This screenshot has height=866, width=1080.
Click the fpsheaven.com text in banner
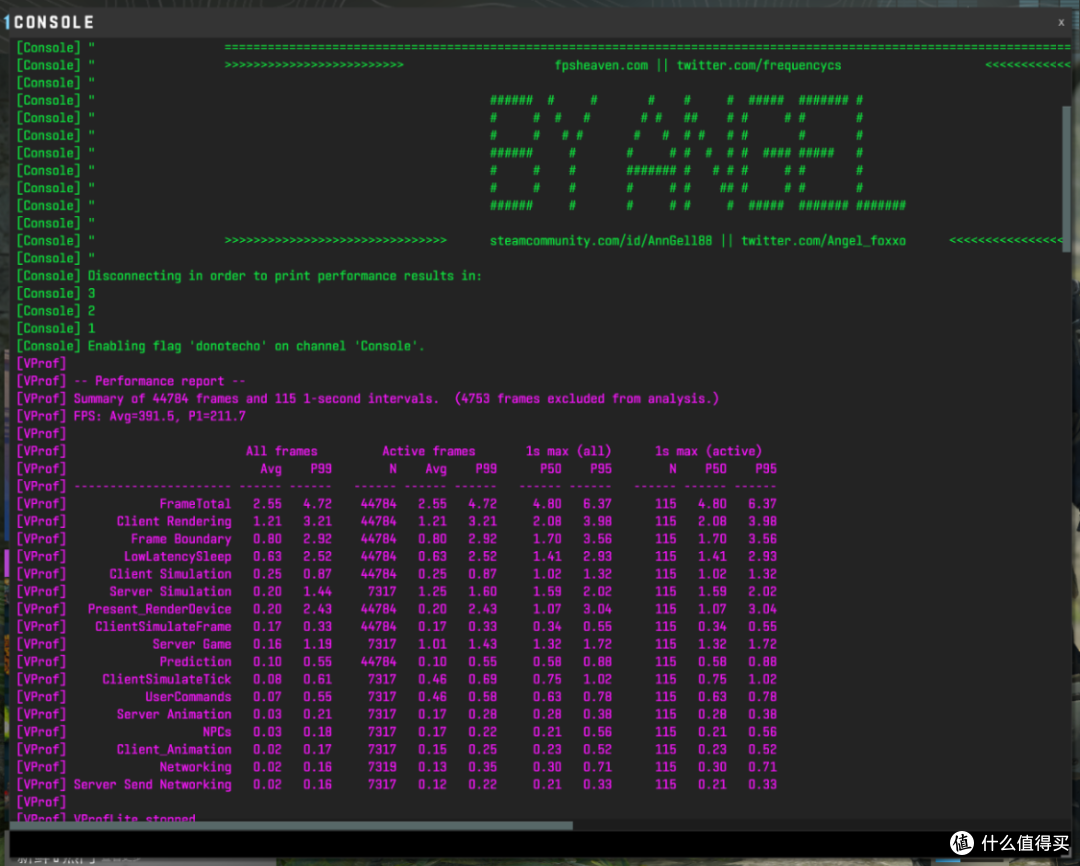coord(601,65)
